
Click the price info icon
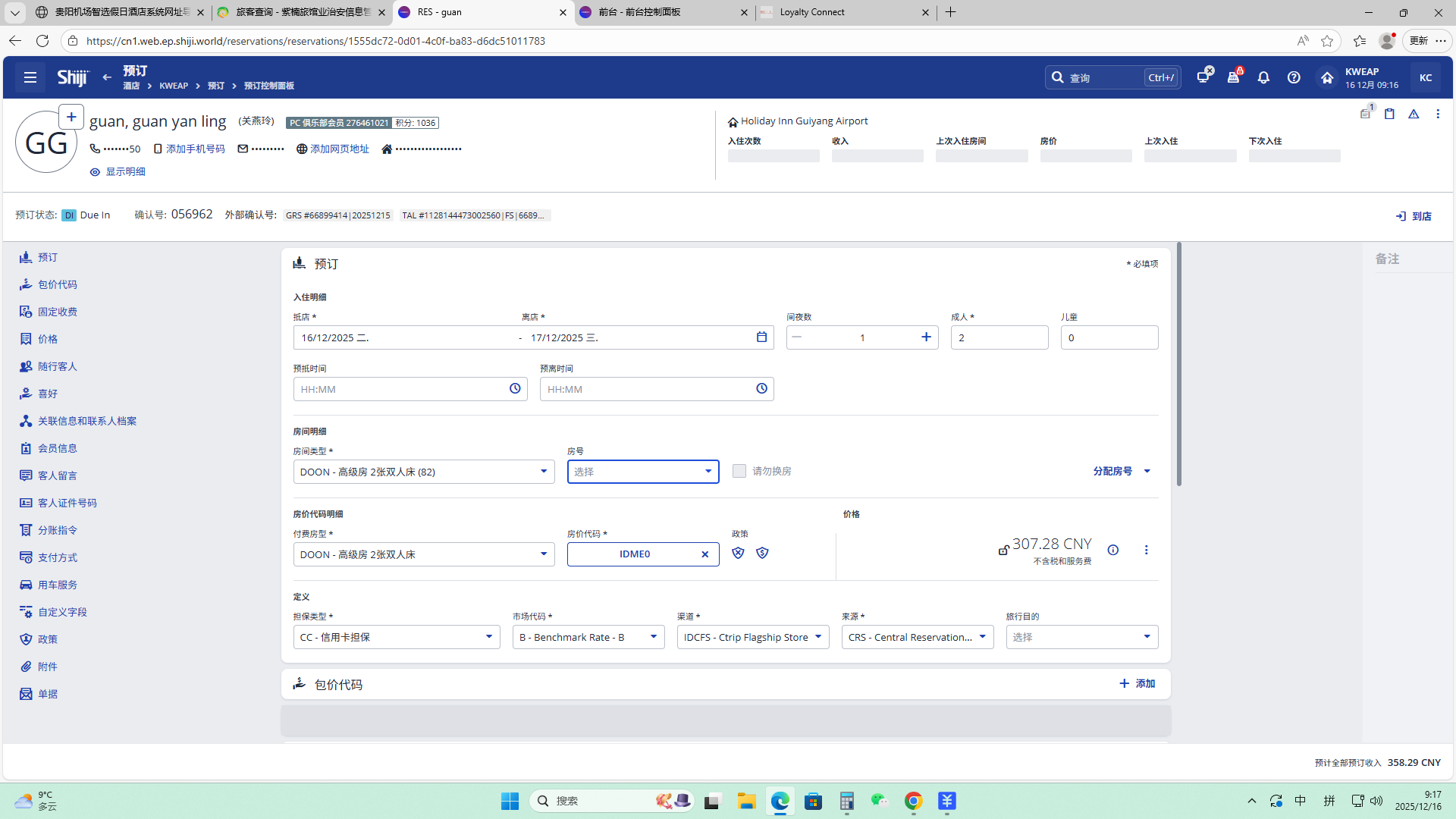tap(1112, 550)
